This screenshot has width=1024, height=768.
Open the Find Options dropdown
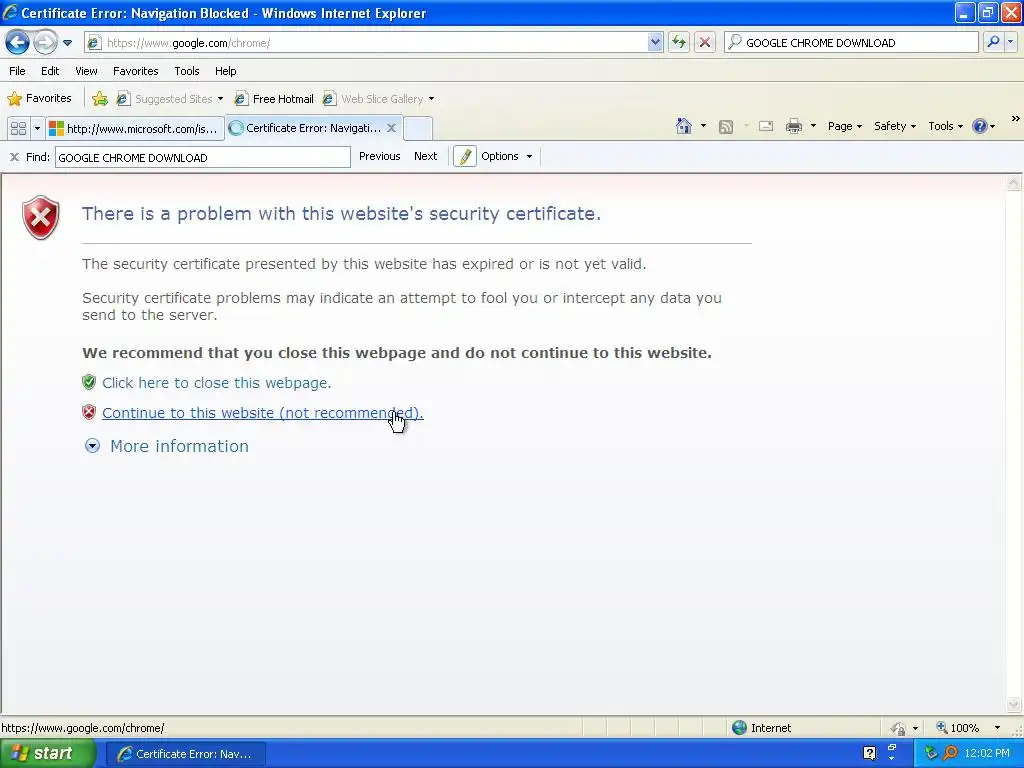506,156
